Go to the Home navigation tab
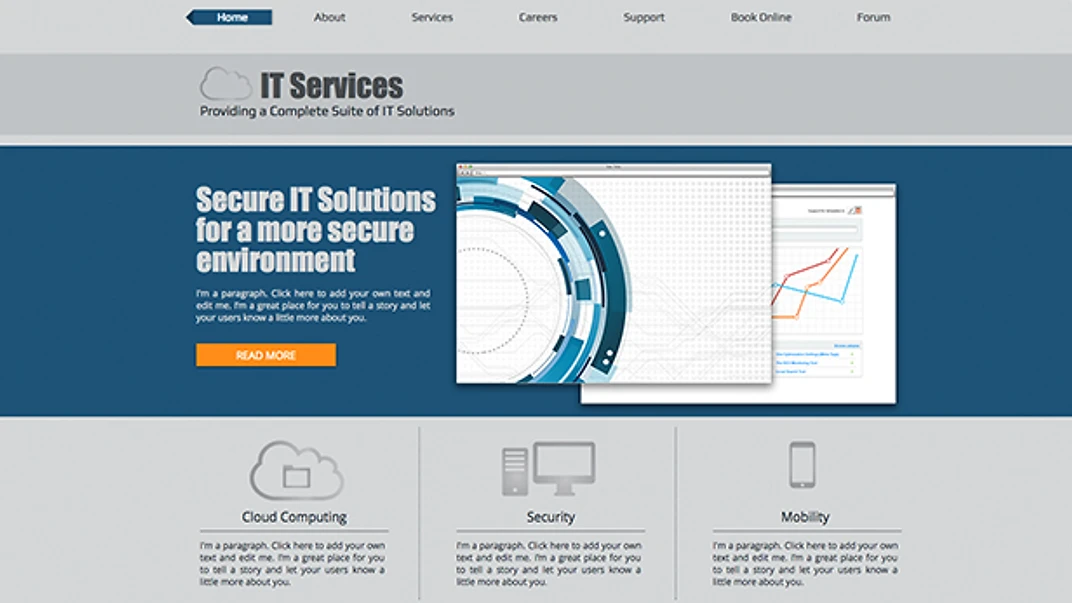1072x603 pixels. 232,17
